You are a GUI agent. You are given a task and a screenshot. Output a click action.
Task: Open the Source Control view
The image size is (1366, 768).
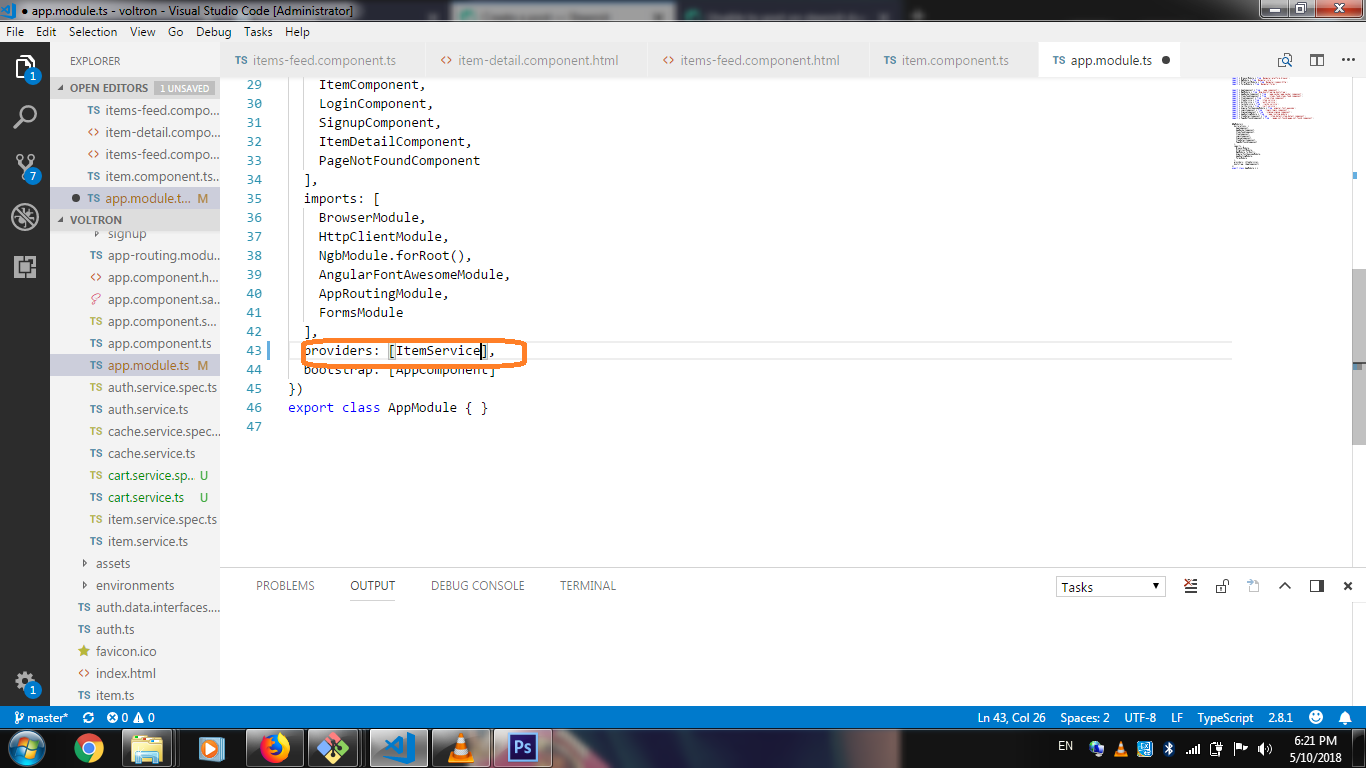[25, 167]
